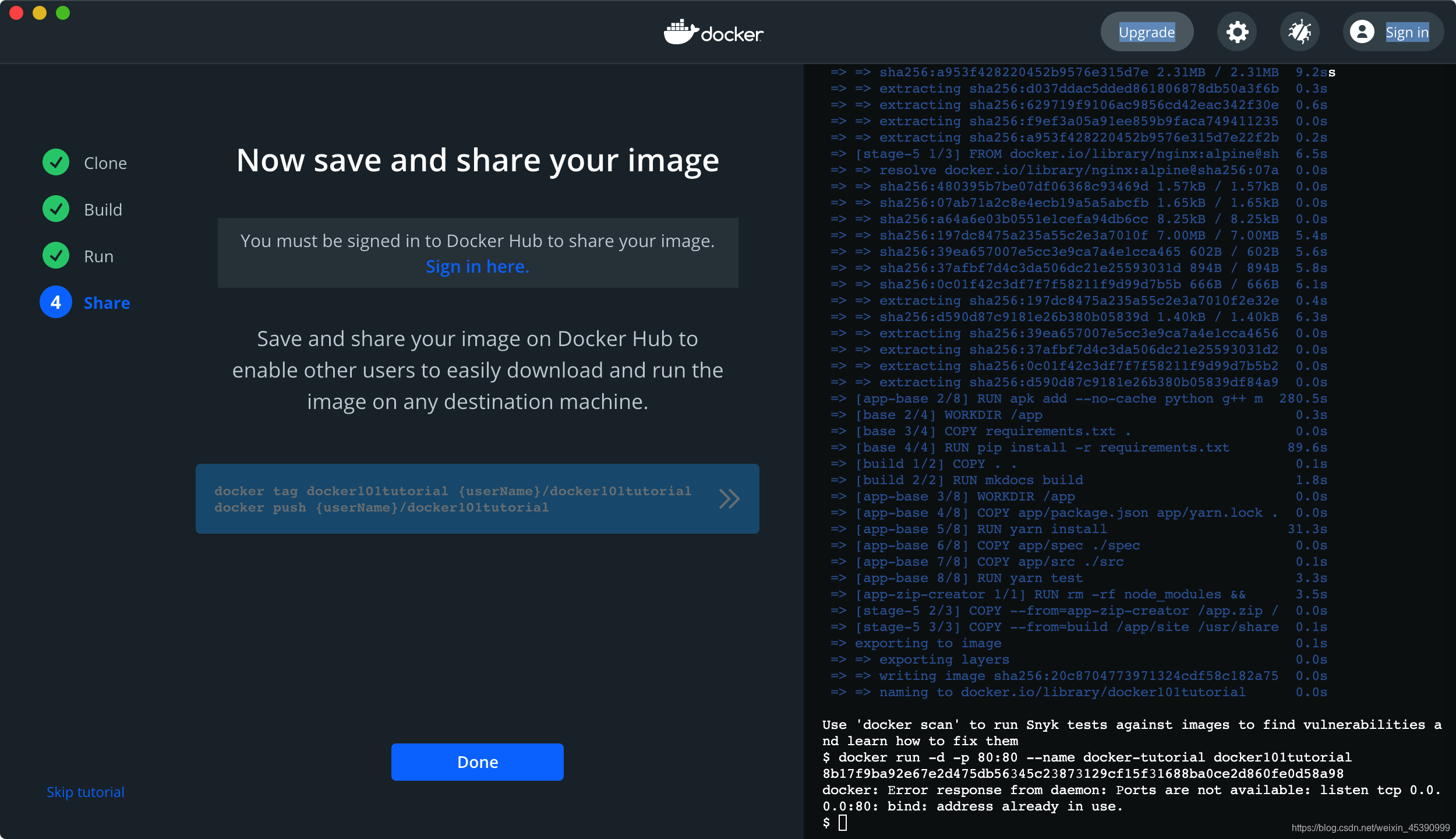
Task: Click terminal line '[app-base 7/8] COPY app/src'
Action: (1079, 562)
